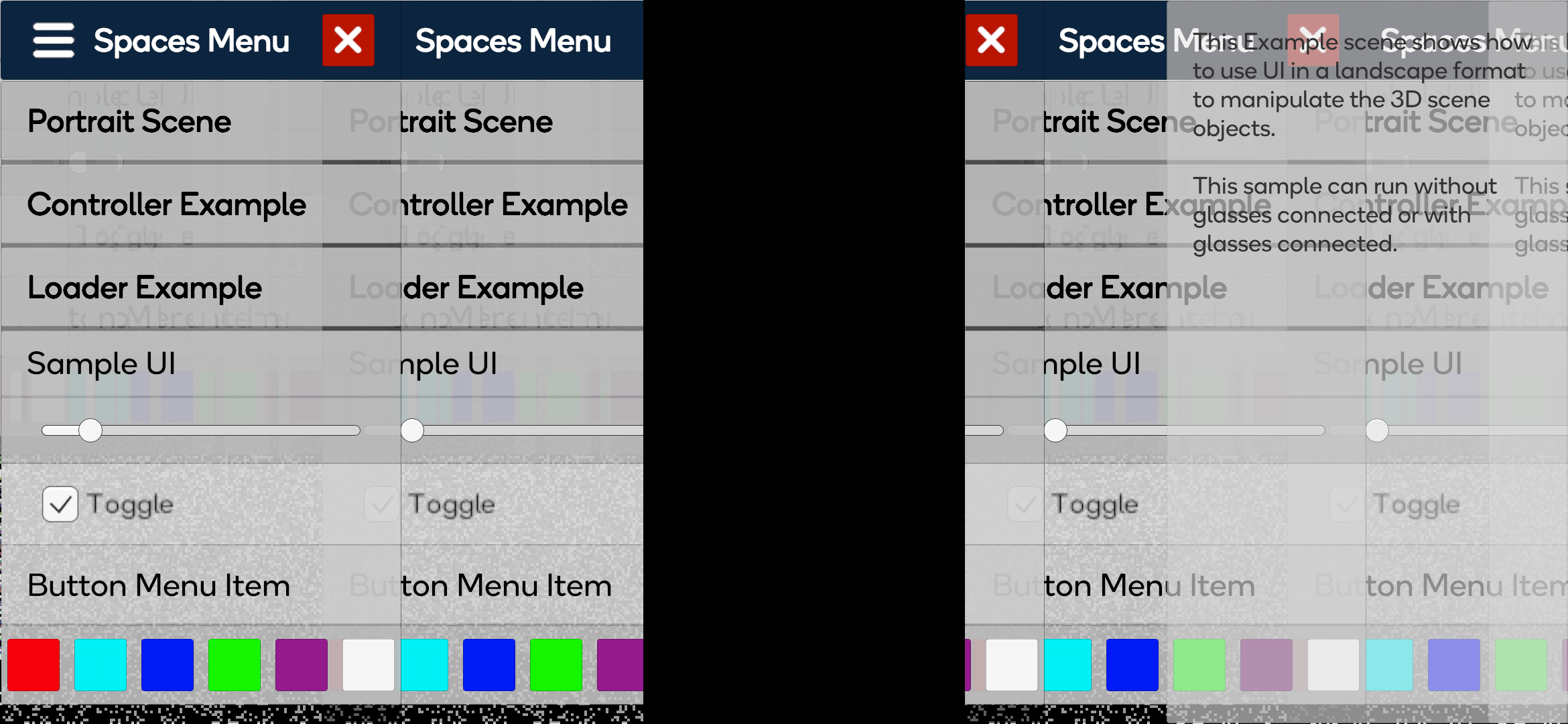Click the slider handle under Sample UI

pos(90,430)
